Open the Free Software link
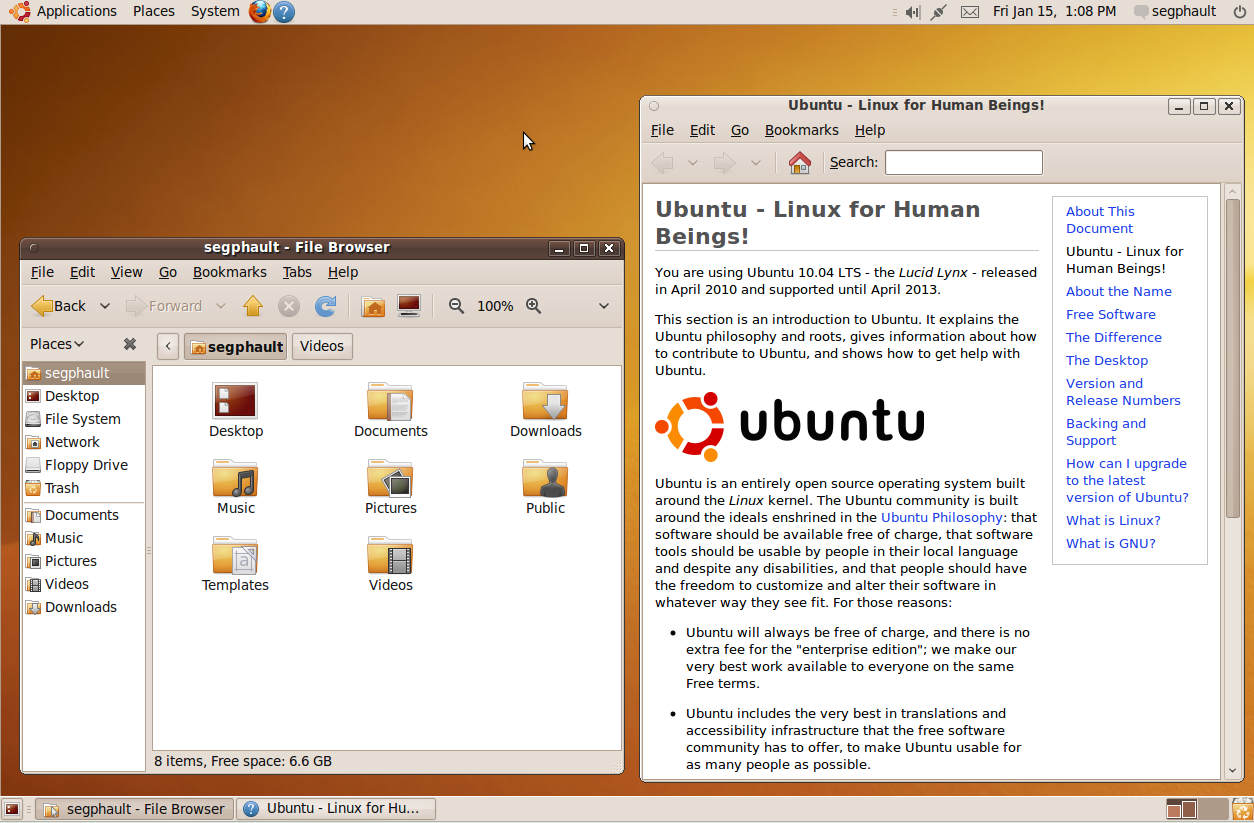Image resolution: width=1254 pixels, height=823 pixels. [1110, 315]
